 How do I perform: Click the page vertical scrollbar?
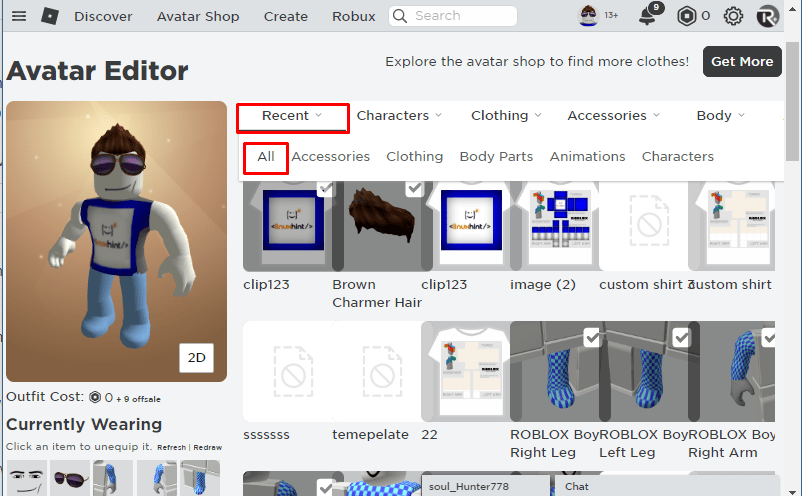click(x=792, y=102)
